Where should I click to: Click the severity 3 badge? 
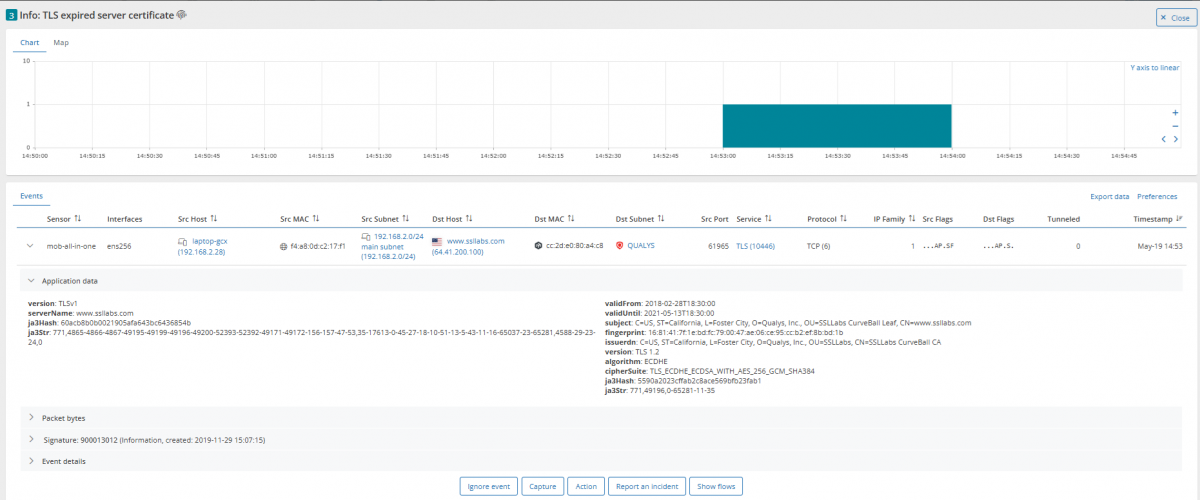[10, 14]
